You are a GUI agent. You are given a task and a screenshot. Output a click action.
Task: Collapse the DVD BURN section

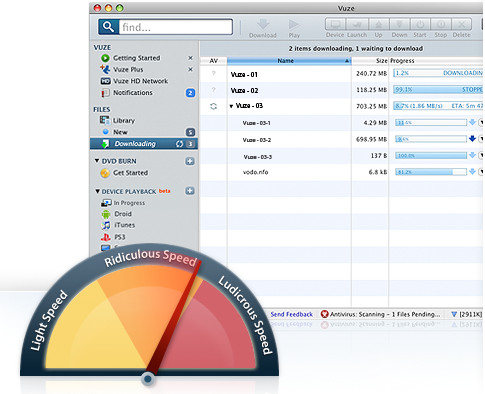point(97,161)
